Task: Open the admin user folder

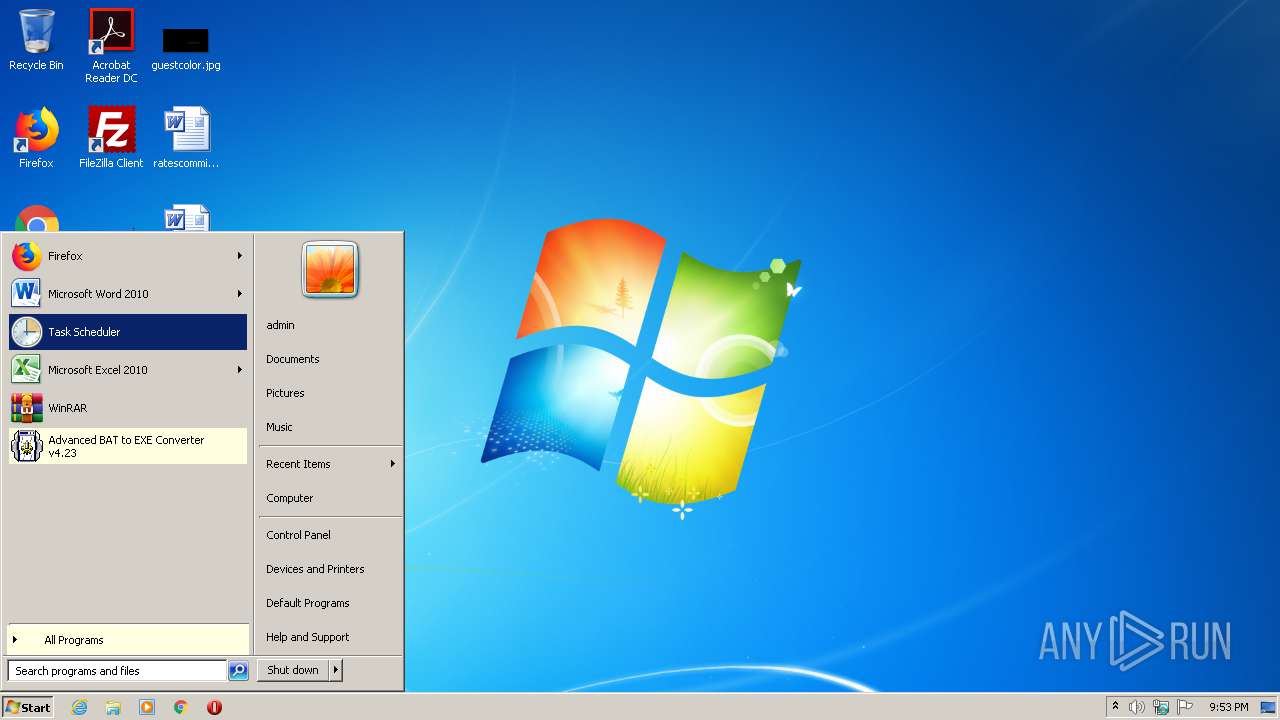Action: tap(280, 325)
